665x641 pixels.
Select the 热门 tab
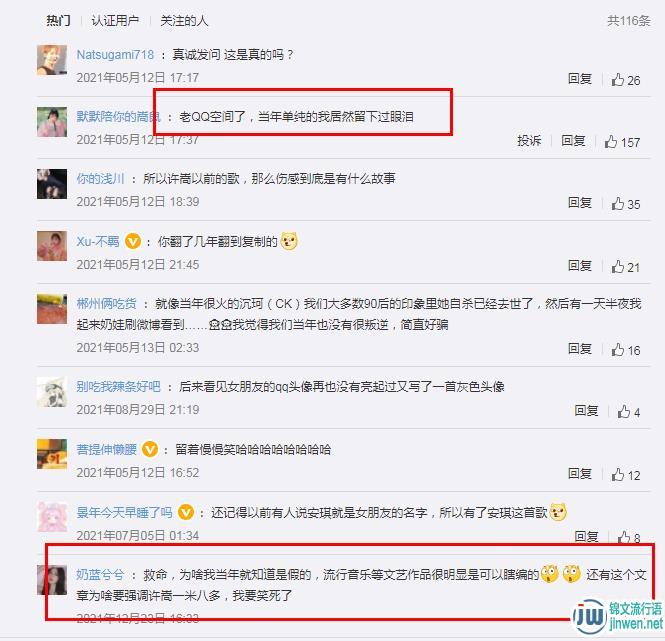pos(58,20)
